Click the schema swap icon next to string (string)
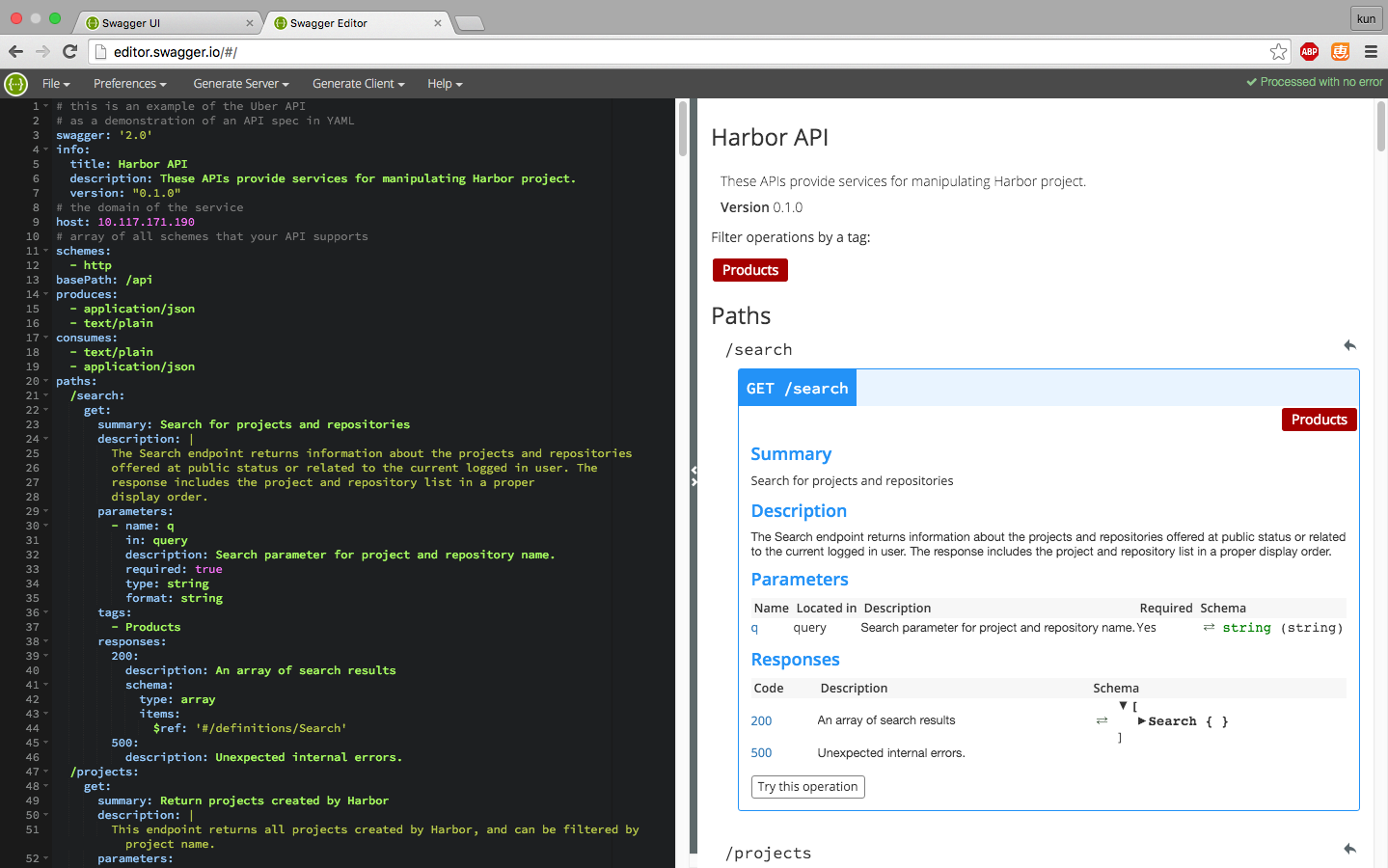This screenshot has width=1388, height=868. click(1209, 628)
